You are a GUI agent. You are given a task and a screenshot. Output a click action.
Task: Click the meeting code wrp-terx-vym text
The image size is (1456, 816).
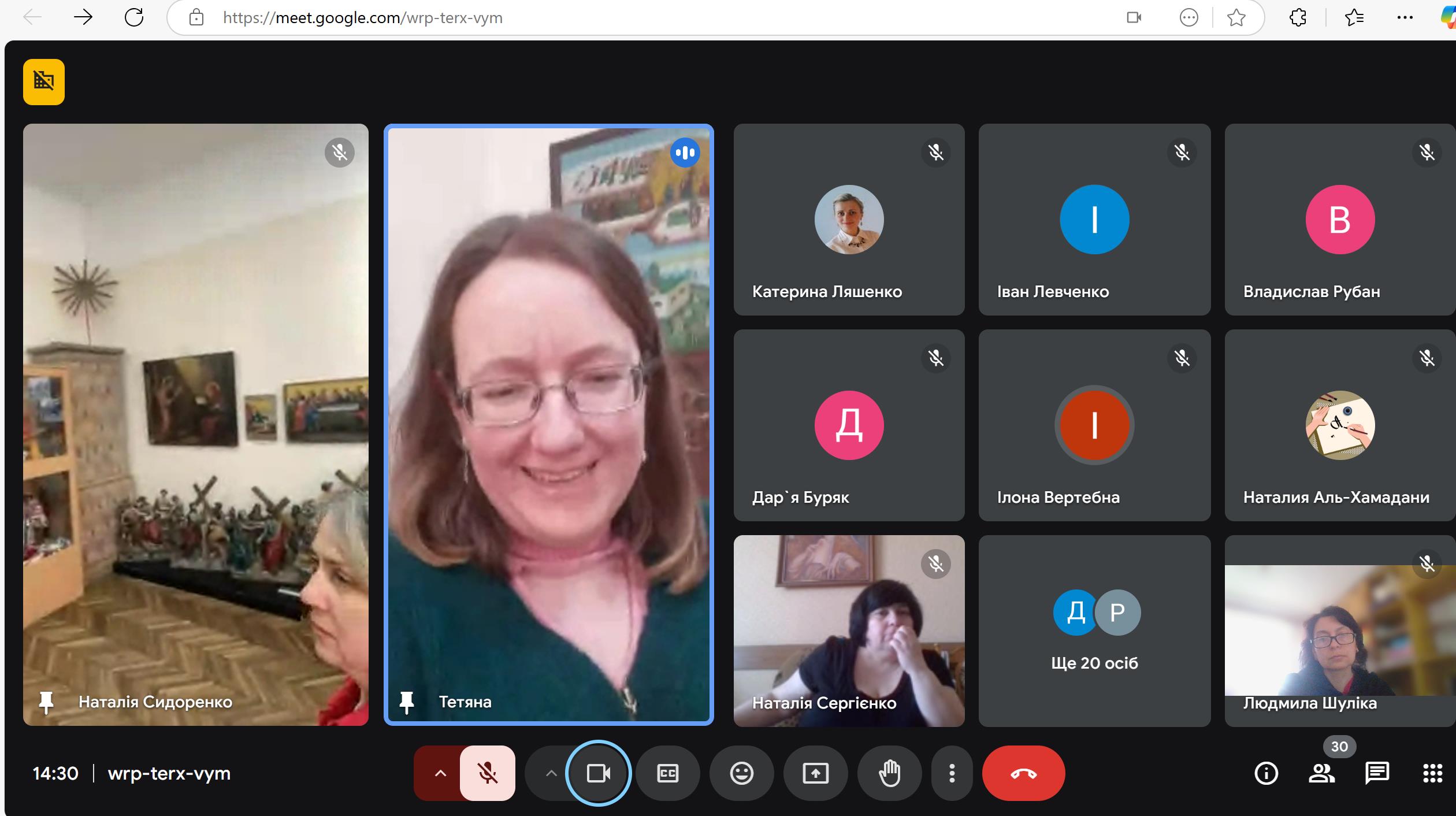coord(169,773)
